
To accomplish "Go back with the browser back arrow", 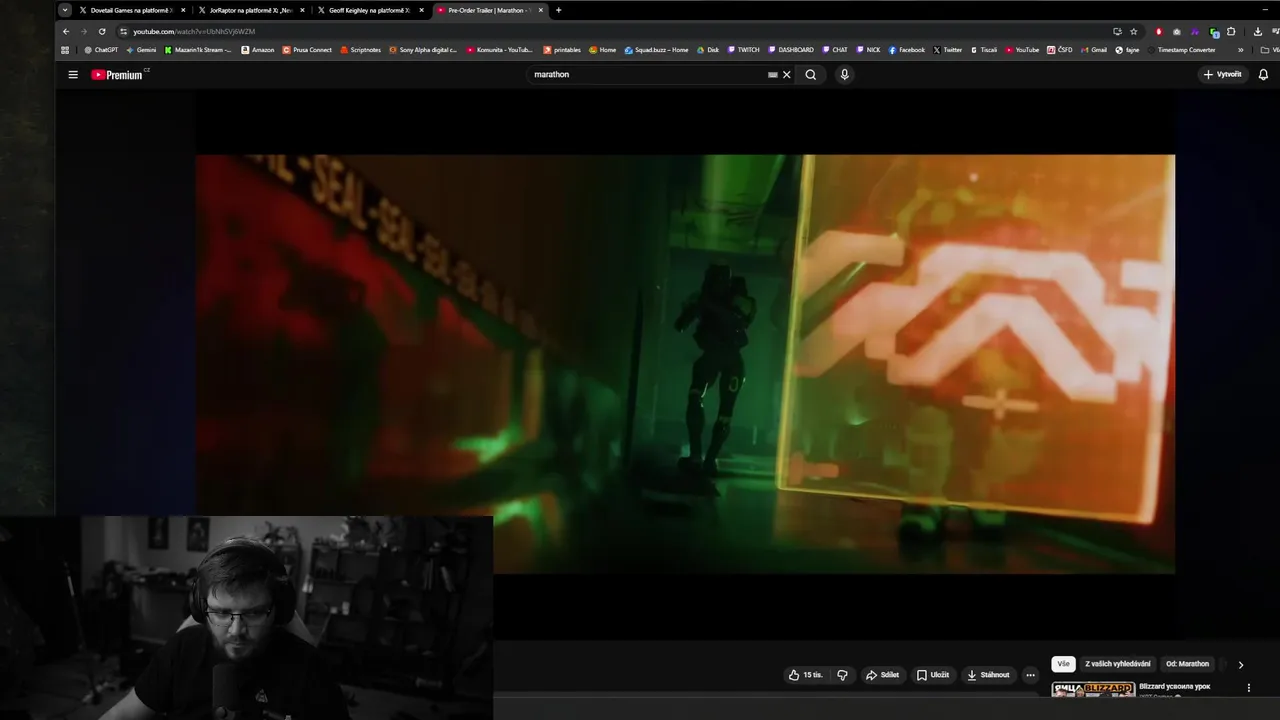I will click(66, 31).
